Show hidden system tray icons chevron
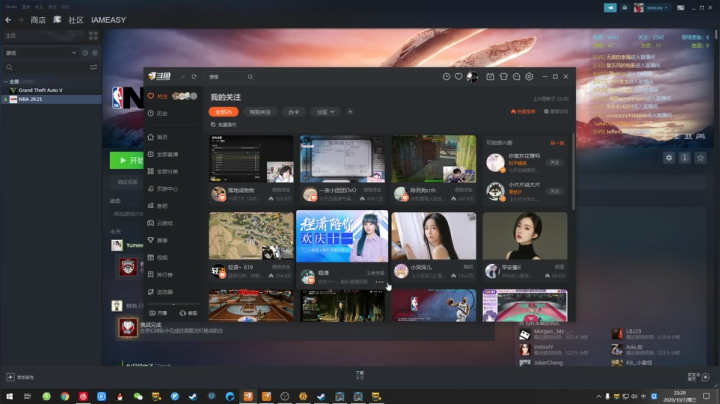The width and height of the screenshot is (720, 404). pyautogui.click(x=598, y=396)
